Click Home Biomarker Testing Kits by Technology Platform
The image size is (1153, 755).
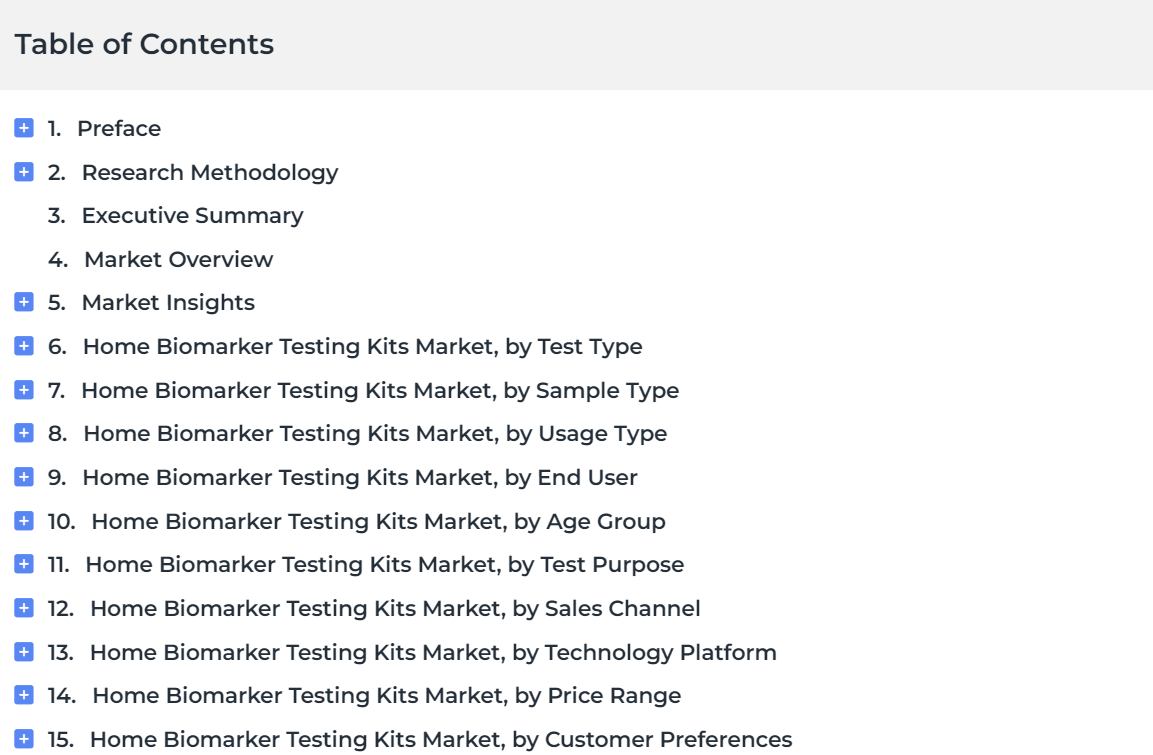click(x=433, y=653)
